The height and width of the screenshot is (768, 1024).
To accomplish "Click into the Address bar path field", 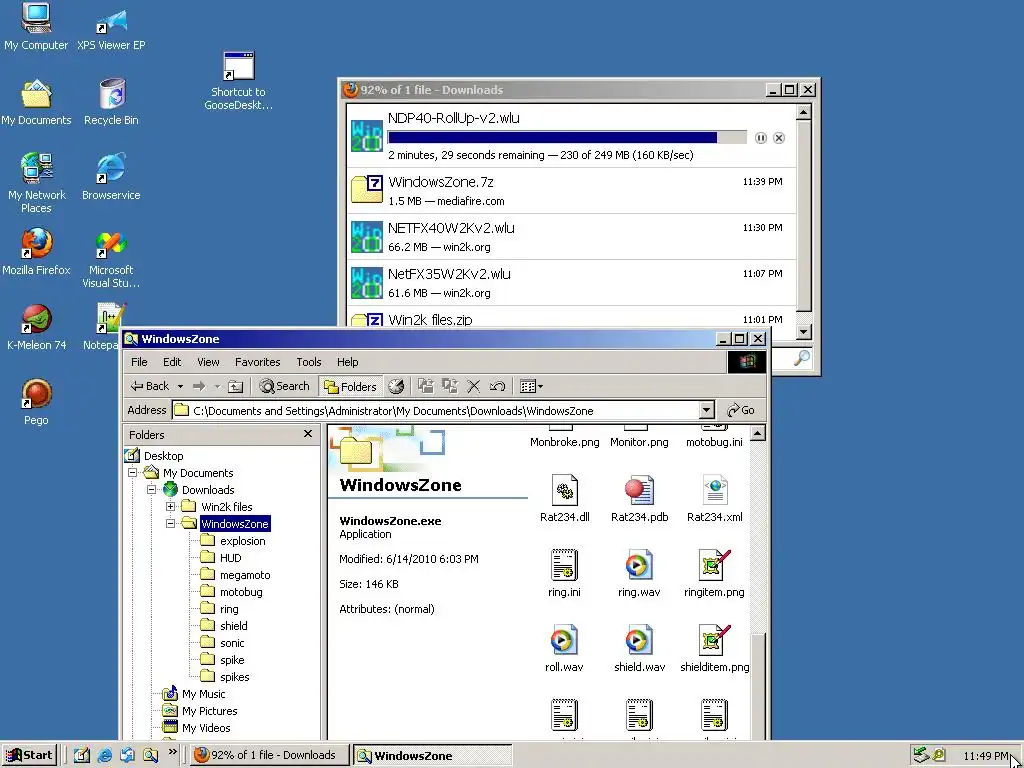I will coord(436,410).
